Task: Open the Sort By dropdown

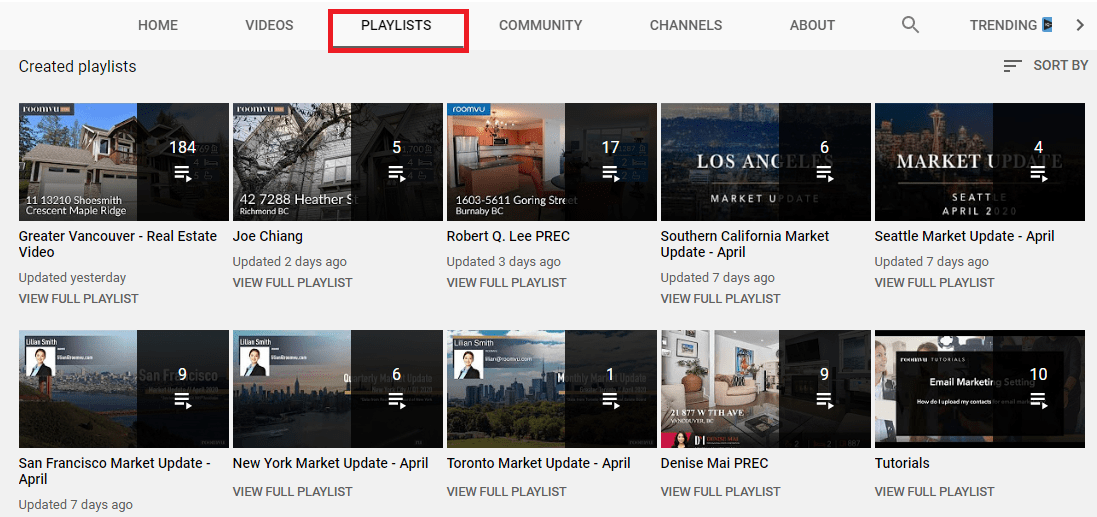Action: [1045, 65]
